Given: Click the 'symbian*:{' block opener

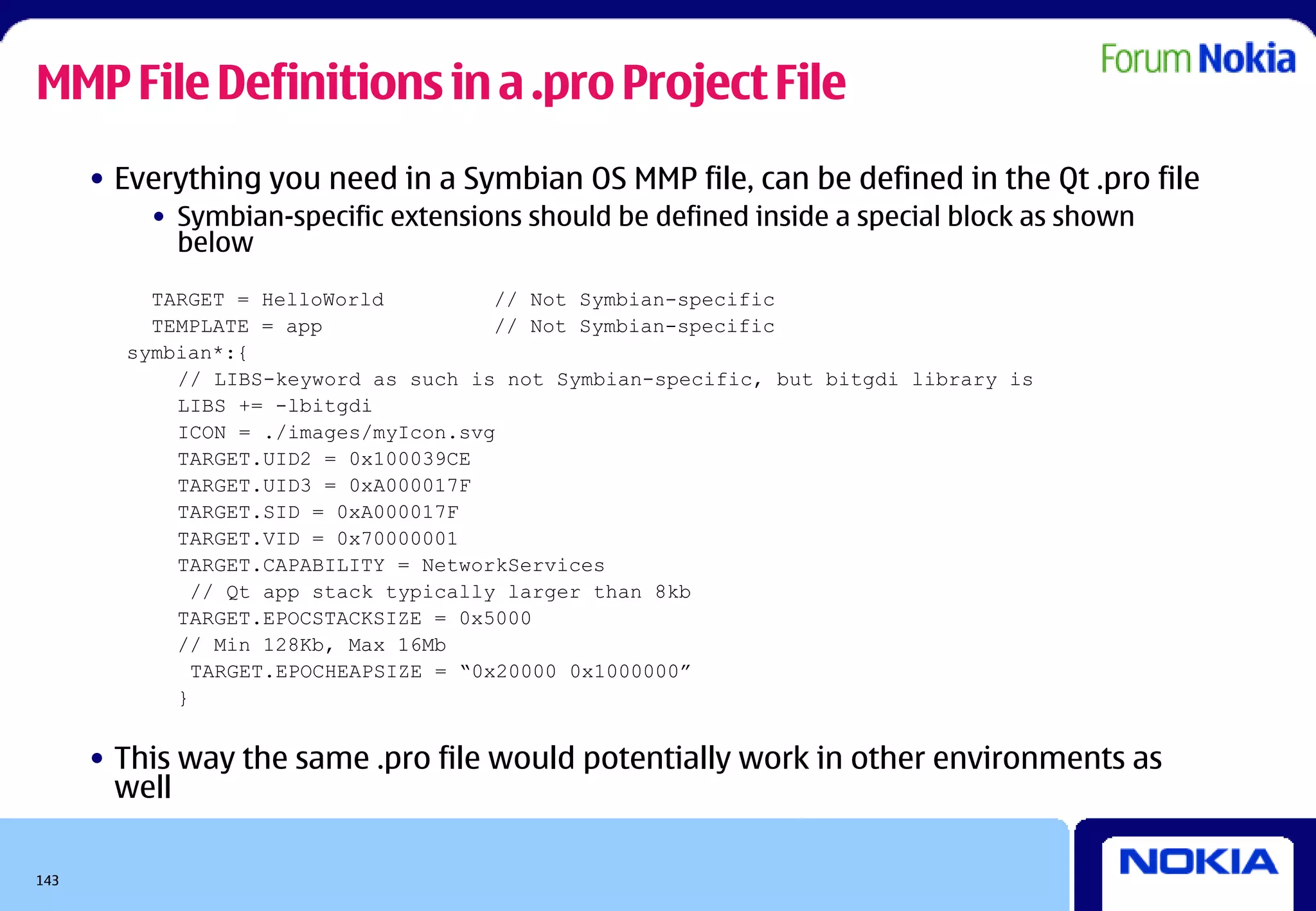Looking at the screenshot, I should click(187, 353).
